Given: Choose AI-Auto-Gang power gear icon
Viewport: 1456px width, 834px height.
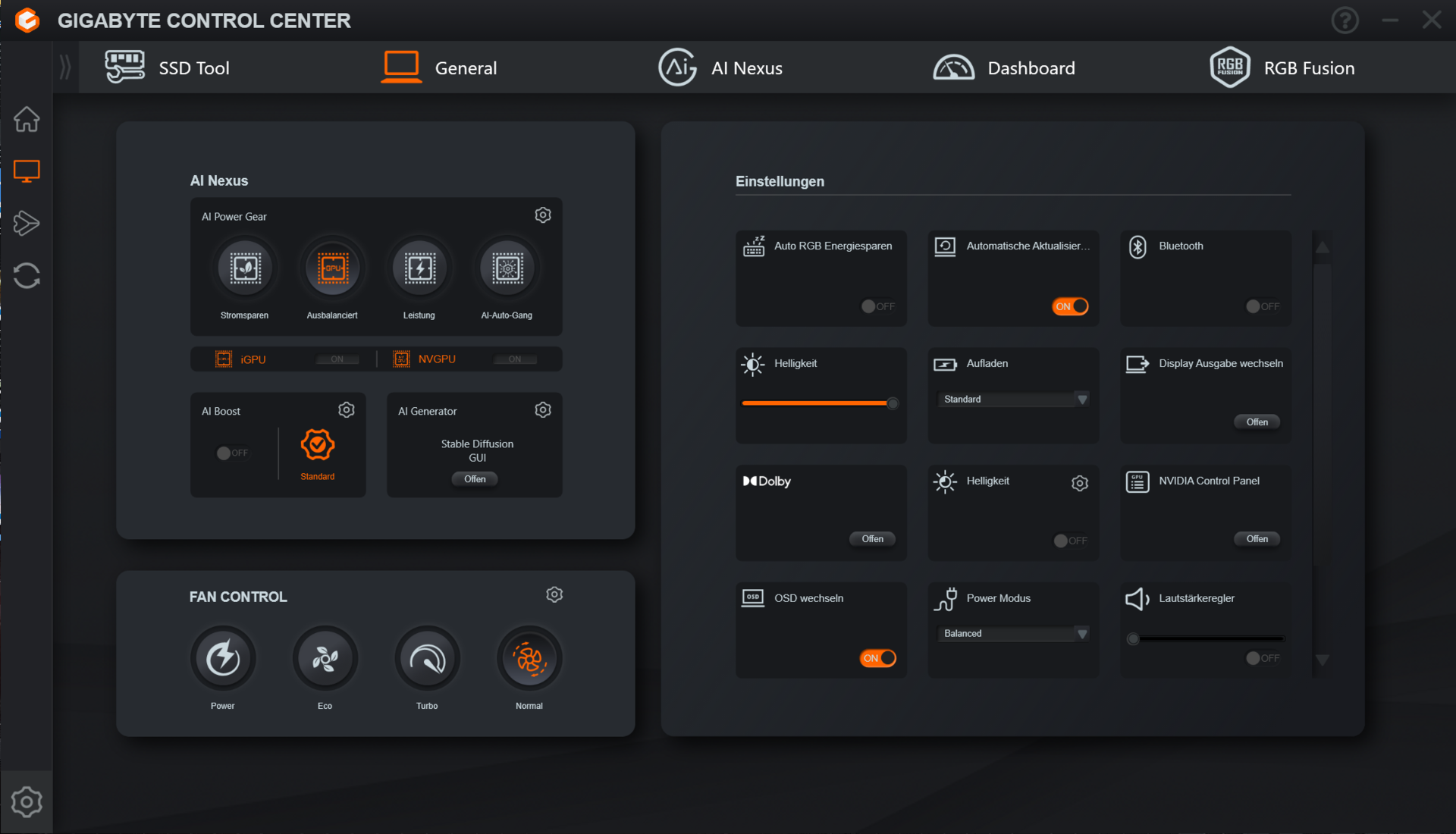Looking at the screenshot, I should (x=507, y=268).
